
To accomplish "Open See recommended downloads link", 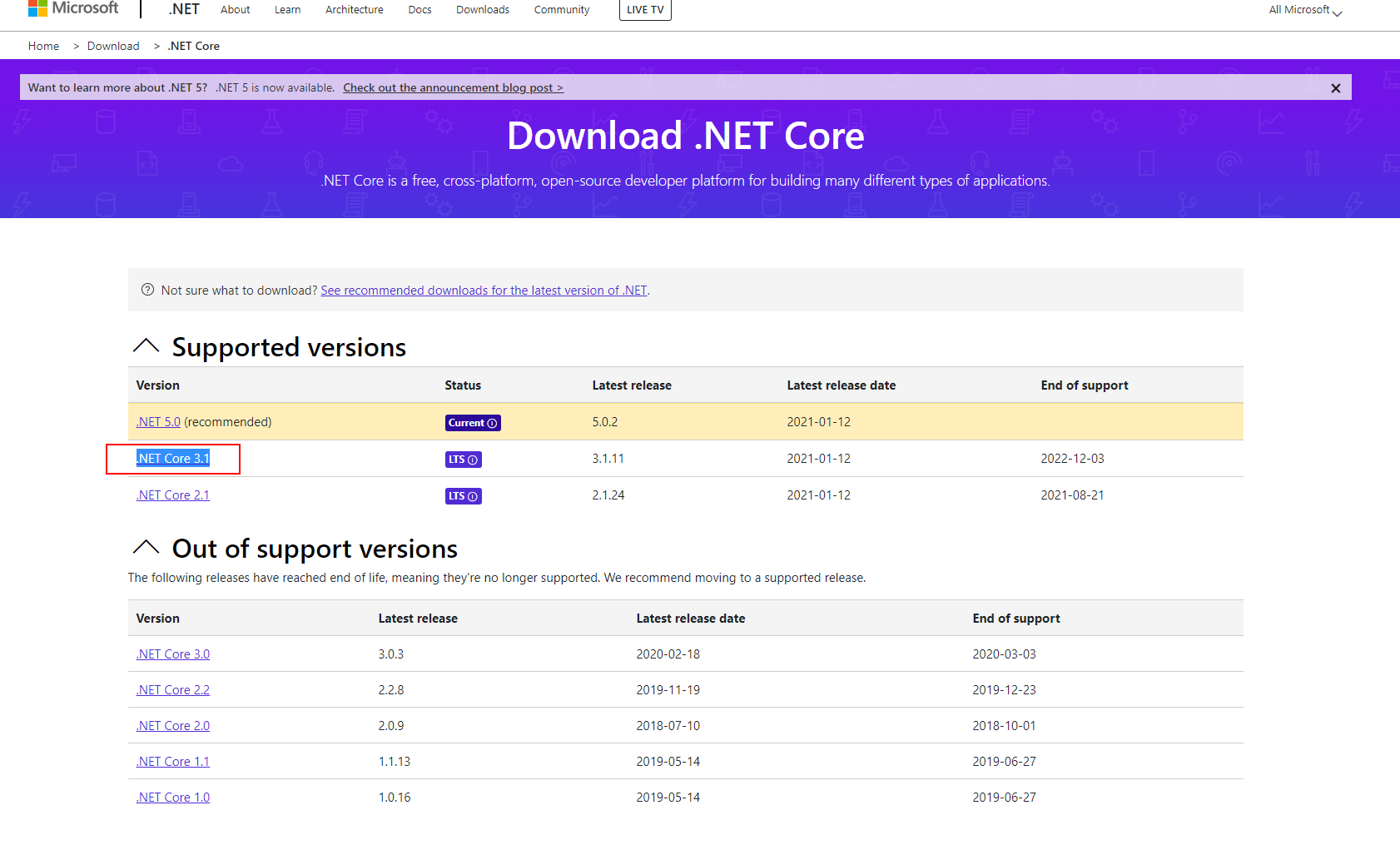I will point(484,291).
